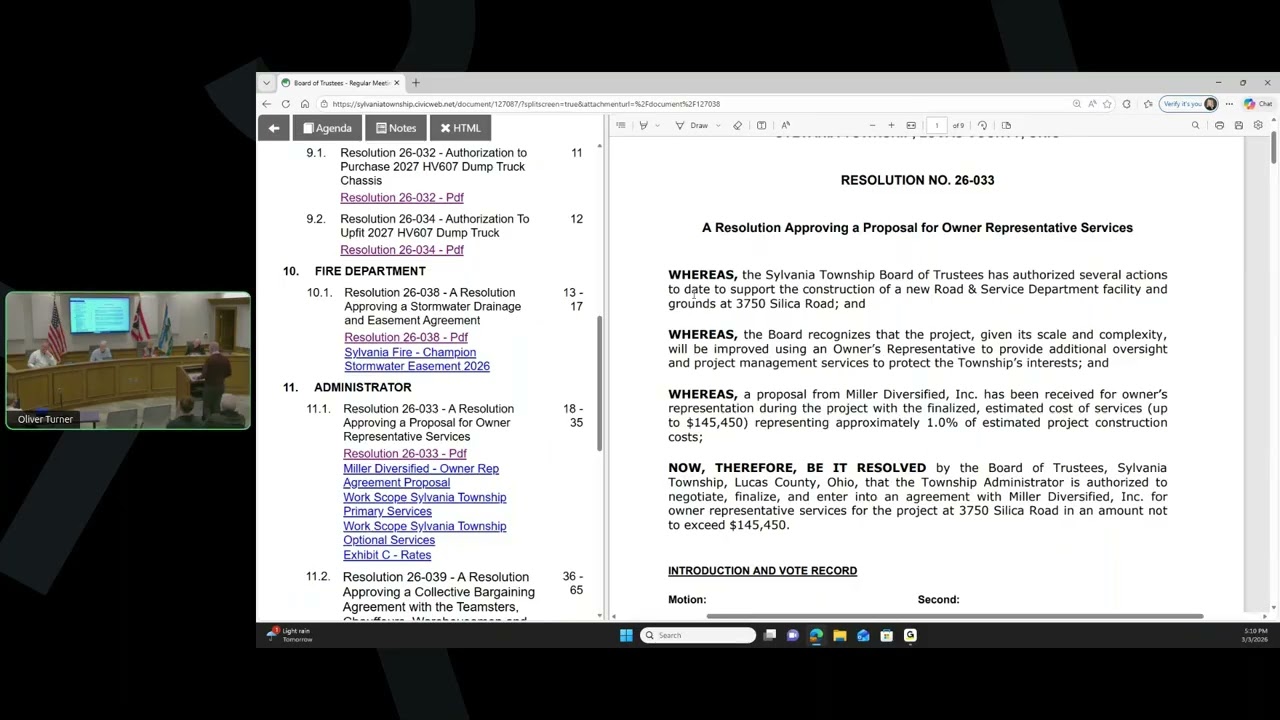
Task: Click the FIRE DEPARTMENT section heading
Action: click(x=370, y=271)
